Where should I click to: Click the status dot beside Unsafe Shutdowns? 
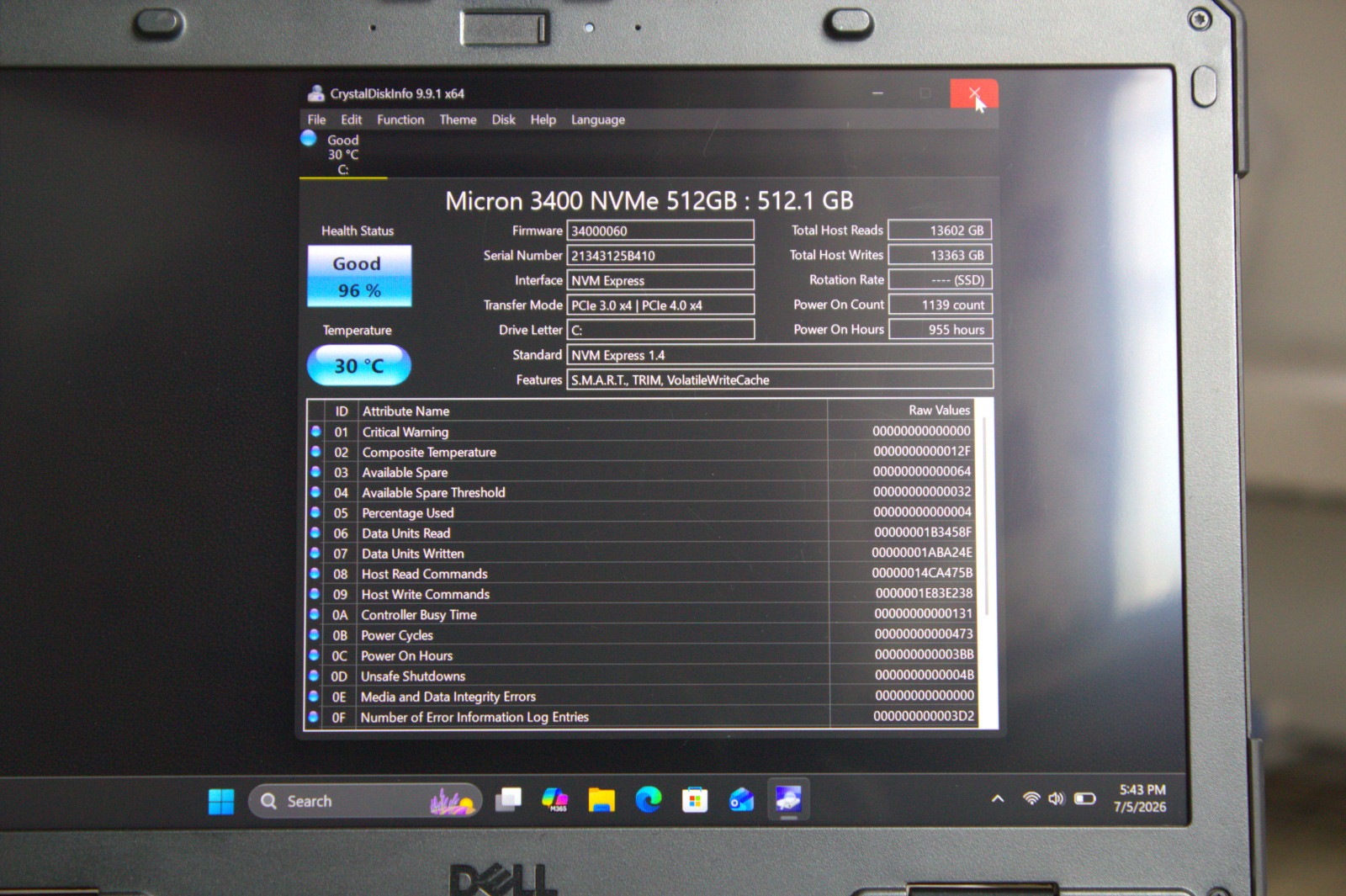(314, 676)
